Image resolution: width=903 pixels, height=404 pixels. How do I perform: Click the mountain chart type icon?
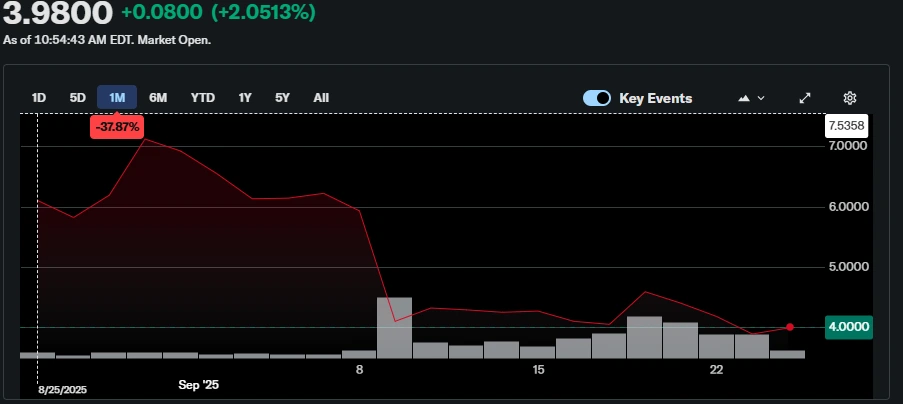(744, 98)
